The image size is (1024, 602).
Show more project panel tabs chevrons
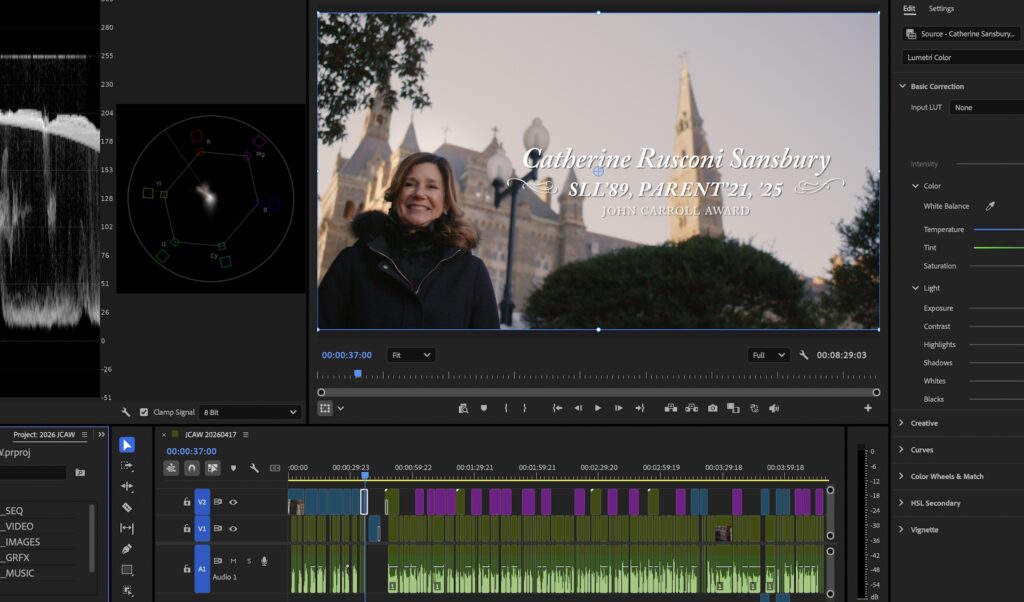[101, 434]
